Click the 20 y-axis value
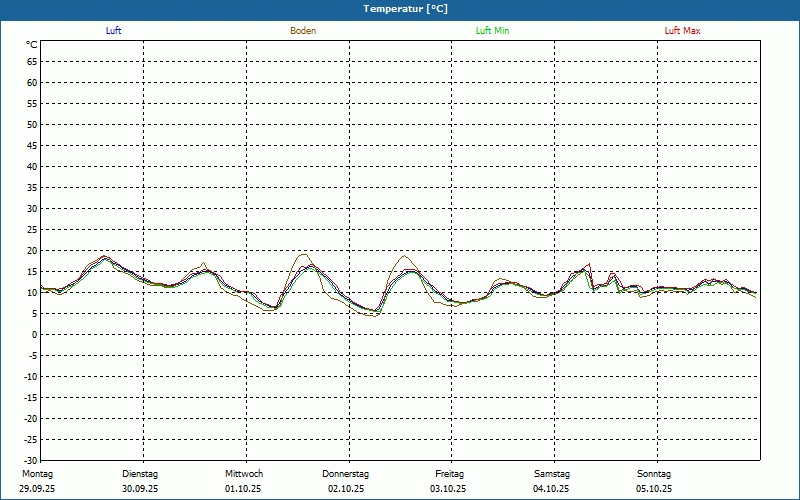Viewport: 800px width, 500px height. point(32,251)
